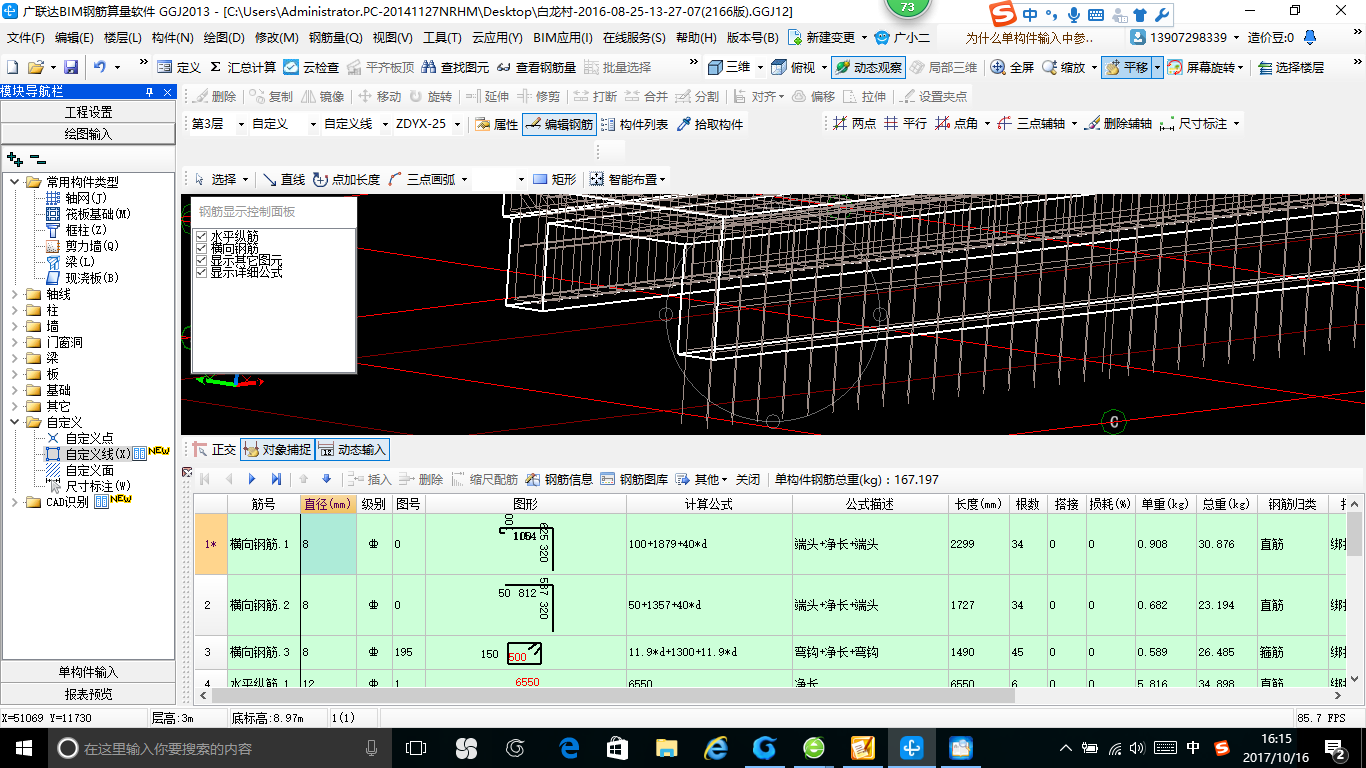Screen dimensions: 1366x768
Task: Collapse the 常用构件类型 tree node
Action: click(14, 182)
